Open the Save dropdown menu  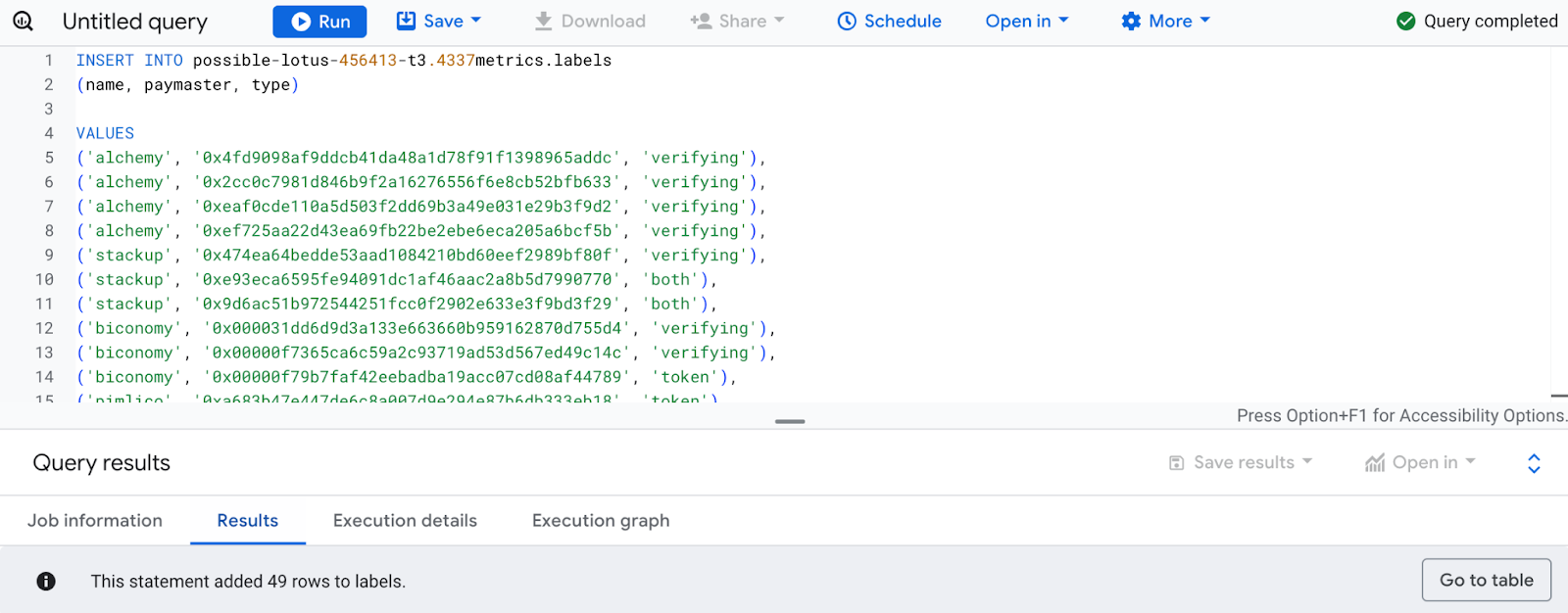tap(439, 22)
